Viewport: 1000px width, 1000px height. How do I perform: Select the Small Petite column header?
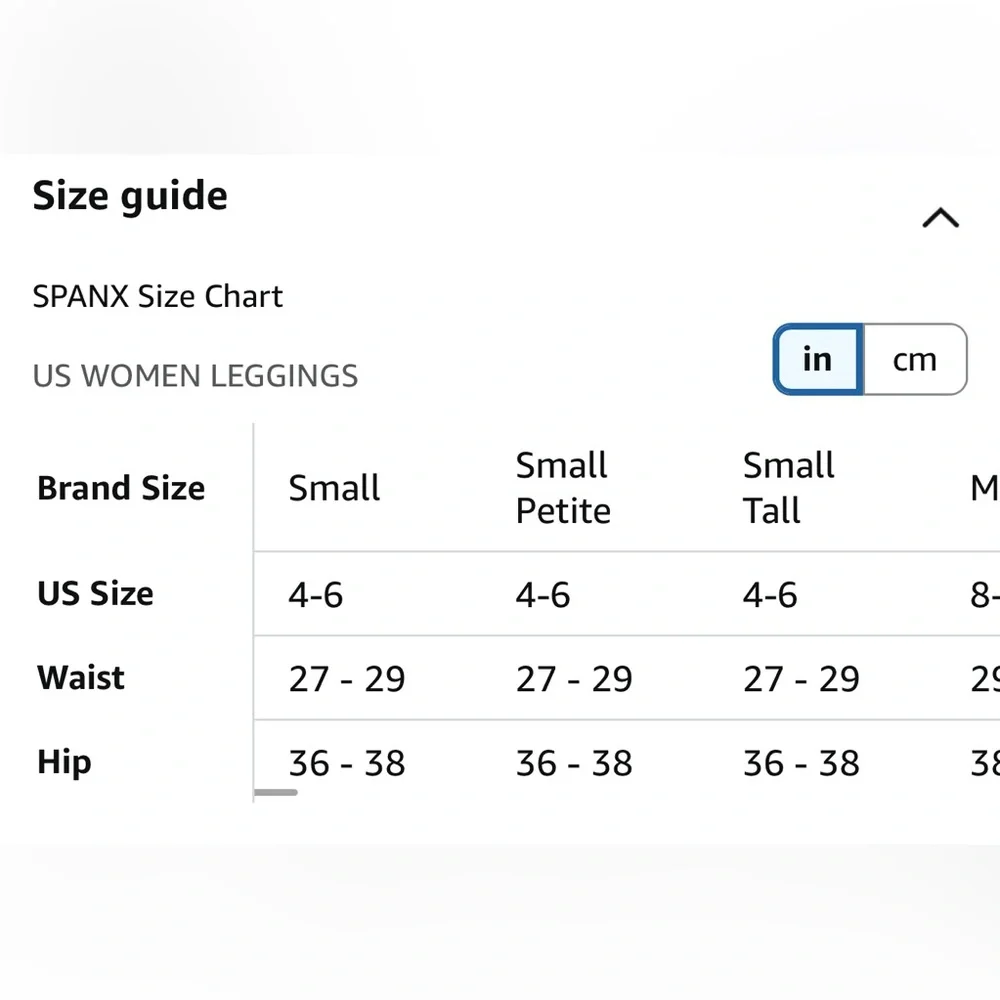click(563, 488)
